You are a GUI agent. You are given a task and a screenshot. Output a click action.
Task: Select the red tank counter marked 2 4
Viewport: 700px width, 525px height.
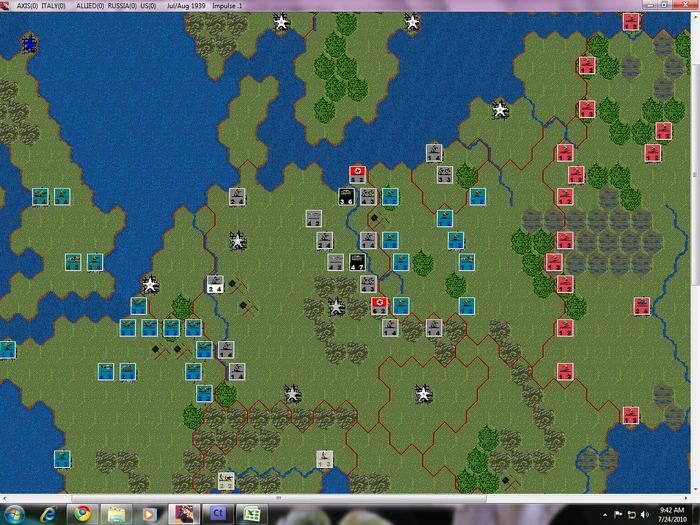tap(642, 306)
